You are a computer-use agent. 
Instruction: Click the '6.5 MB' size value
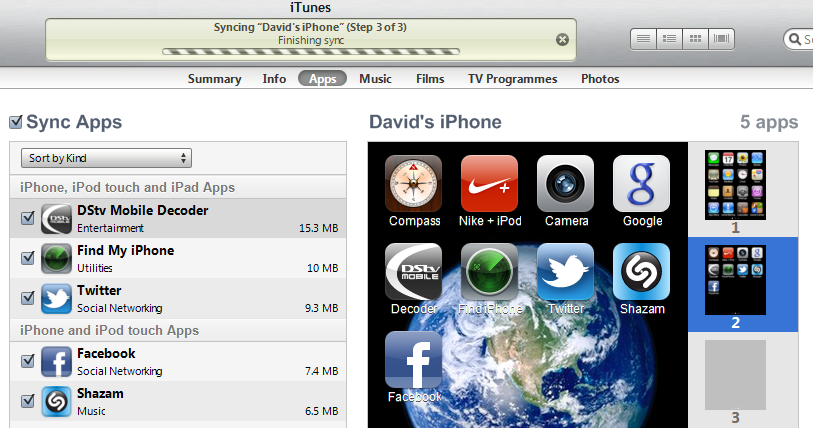point(321,411)
